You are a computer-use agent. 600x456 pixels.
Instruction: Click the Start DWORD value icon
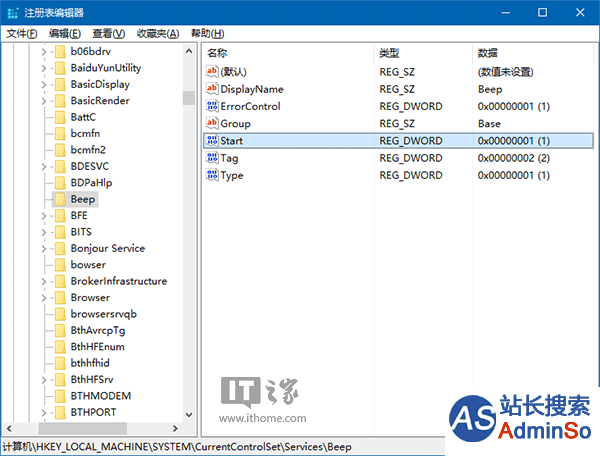point(212,140)
